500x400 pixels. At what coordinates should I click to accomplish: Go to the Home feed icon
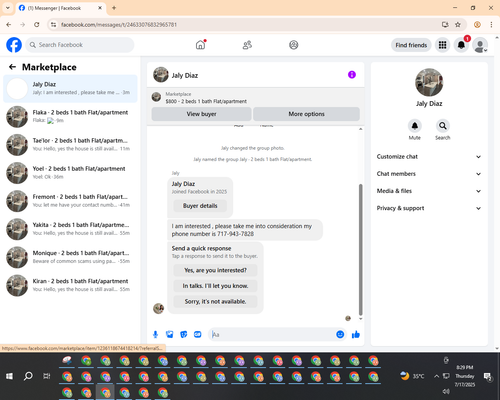tap(200, 45)
